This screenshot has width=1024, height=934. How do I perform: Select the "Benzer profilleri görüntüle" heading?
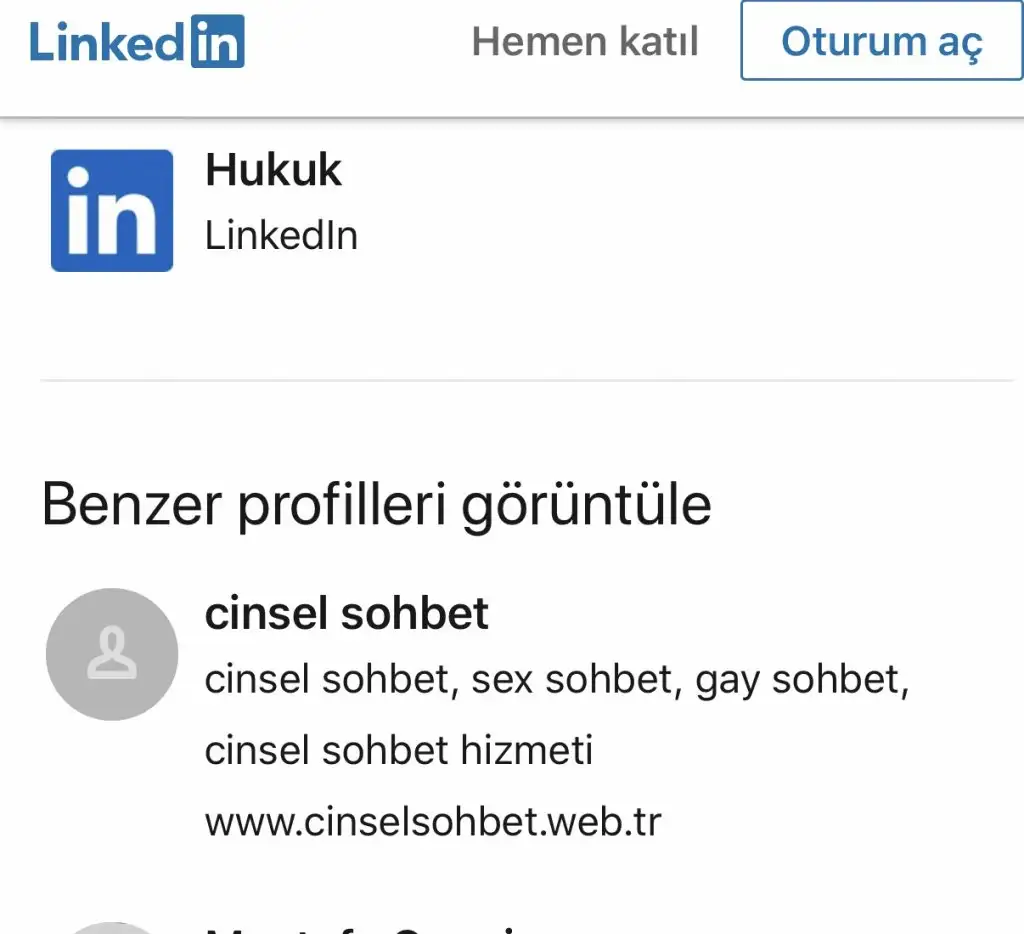pyautogui.click(x=376, y=505)
